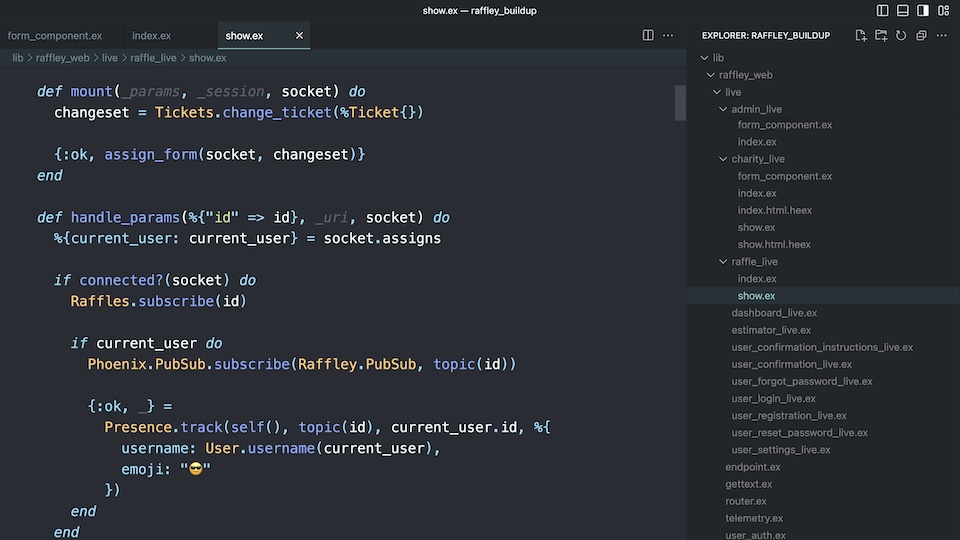Viewport: 960px width, 540px height.
Task: Open index.ex under admin_live
Action: click(757, 141)
